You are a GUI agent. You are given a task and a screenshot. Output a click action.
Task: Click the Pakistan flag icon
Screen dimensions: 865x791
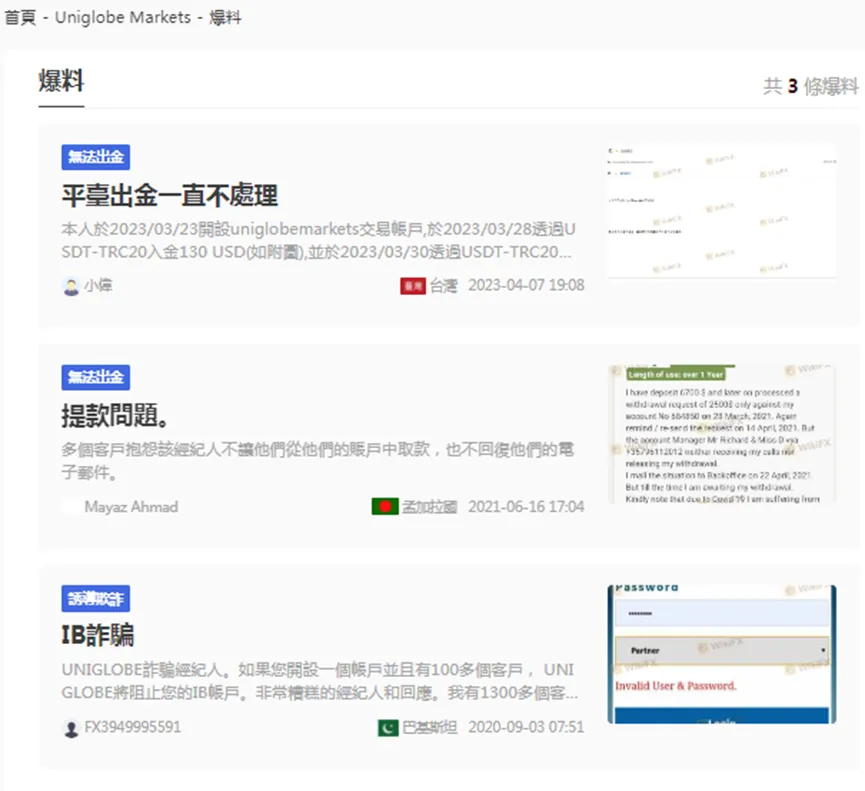388,728
